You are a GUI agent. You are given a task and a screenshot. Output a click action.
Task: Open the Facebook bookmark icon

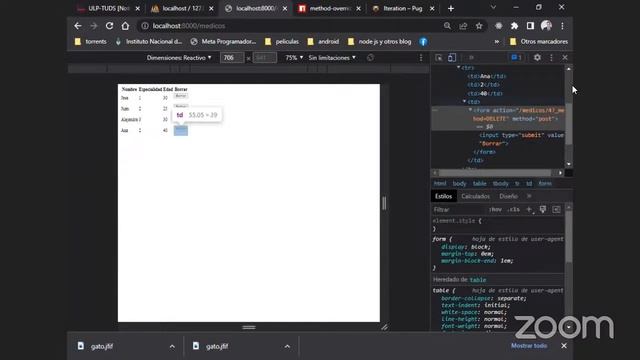click(x=423, y=42)
